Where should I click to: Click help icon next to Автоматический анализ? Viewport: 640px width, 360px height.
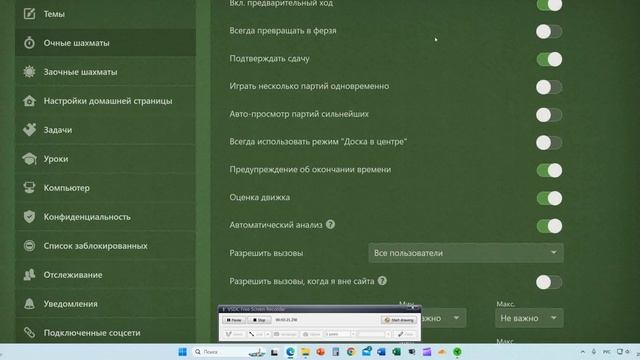331,224
